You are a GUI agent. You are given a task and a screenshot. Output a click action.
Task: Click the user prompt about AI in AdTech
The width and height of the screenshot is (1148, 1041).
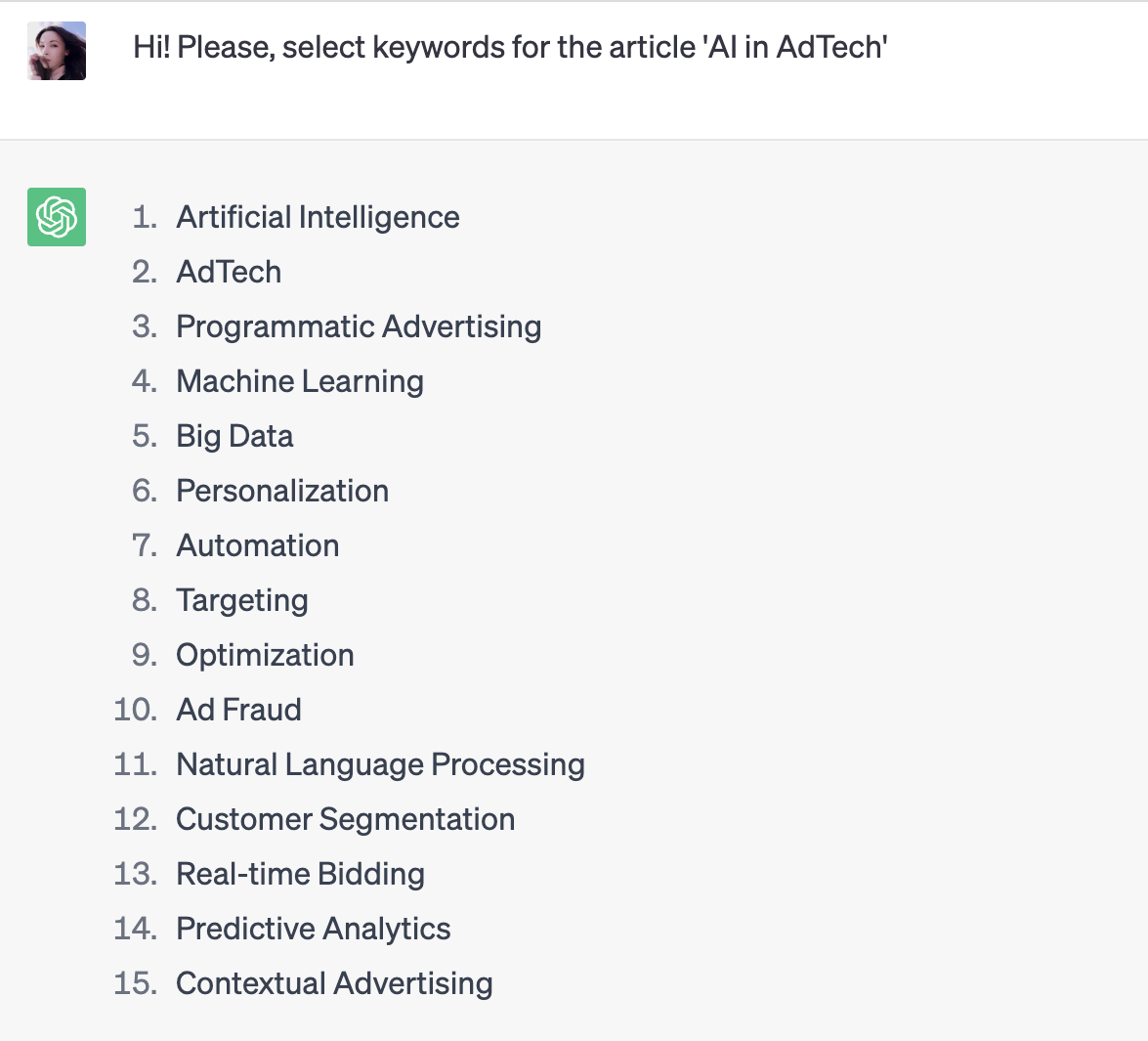510,48
